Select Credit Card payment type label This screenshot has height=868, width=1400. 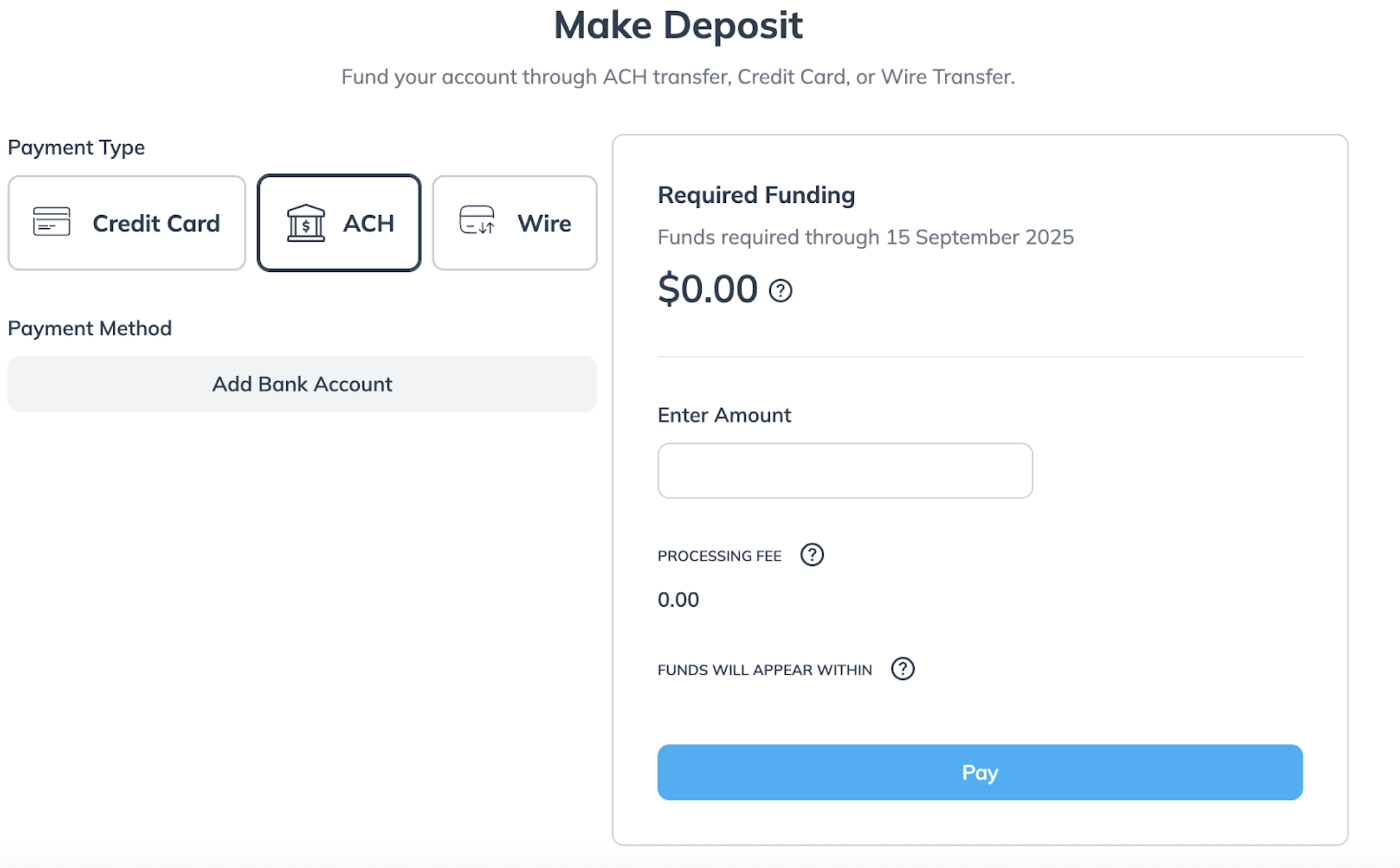click(x=156, y=223)
